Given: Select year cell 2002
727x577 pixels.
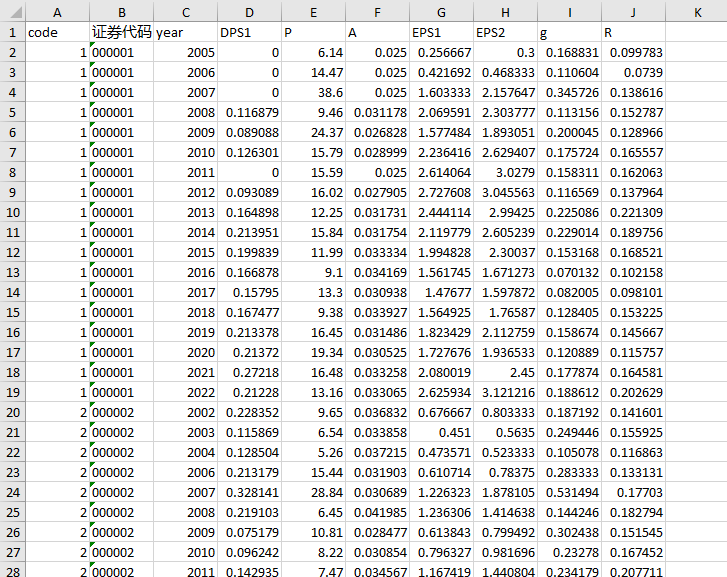Looking at the screenshot, I should [185, 412].
